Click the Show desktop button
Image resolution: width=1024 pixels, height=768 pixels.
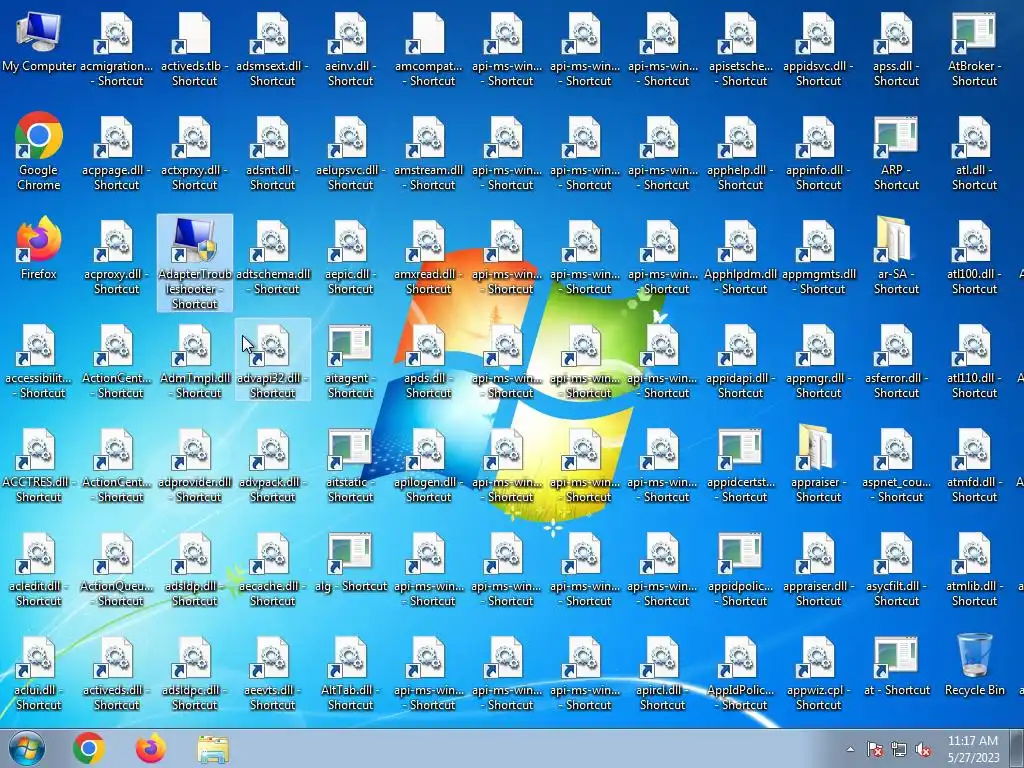click(1017, 748)
